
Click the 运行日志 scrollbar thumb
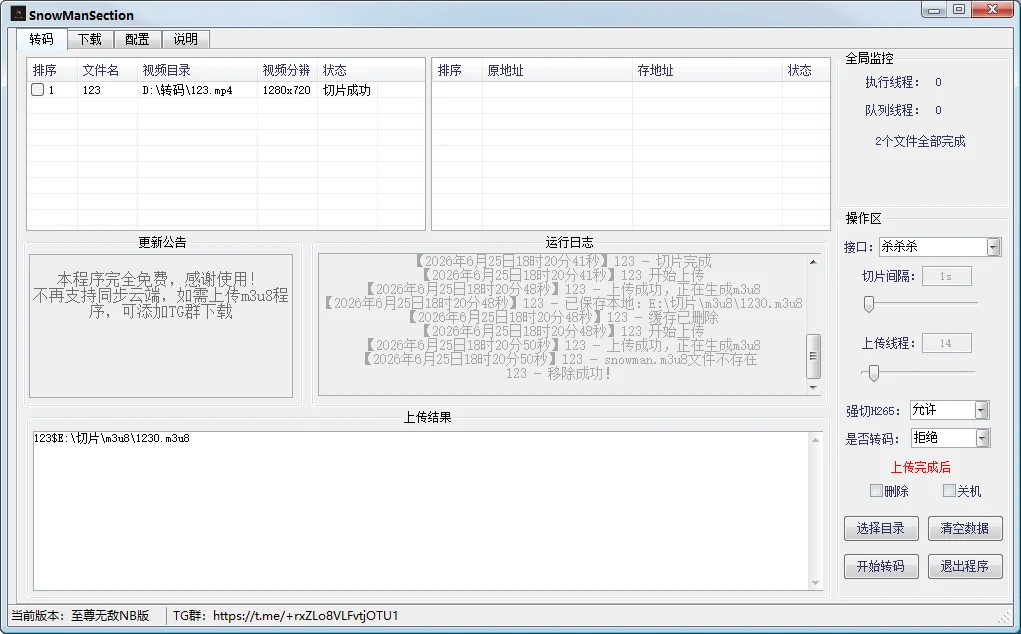(813, 356)
